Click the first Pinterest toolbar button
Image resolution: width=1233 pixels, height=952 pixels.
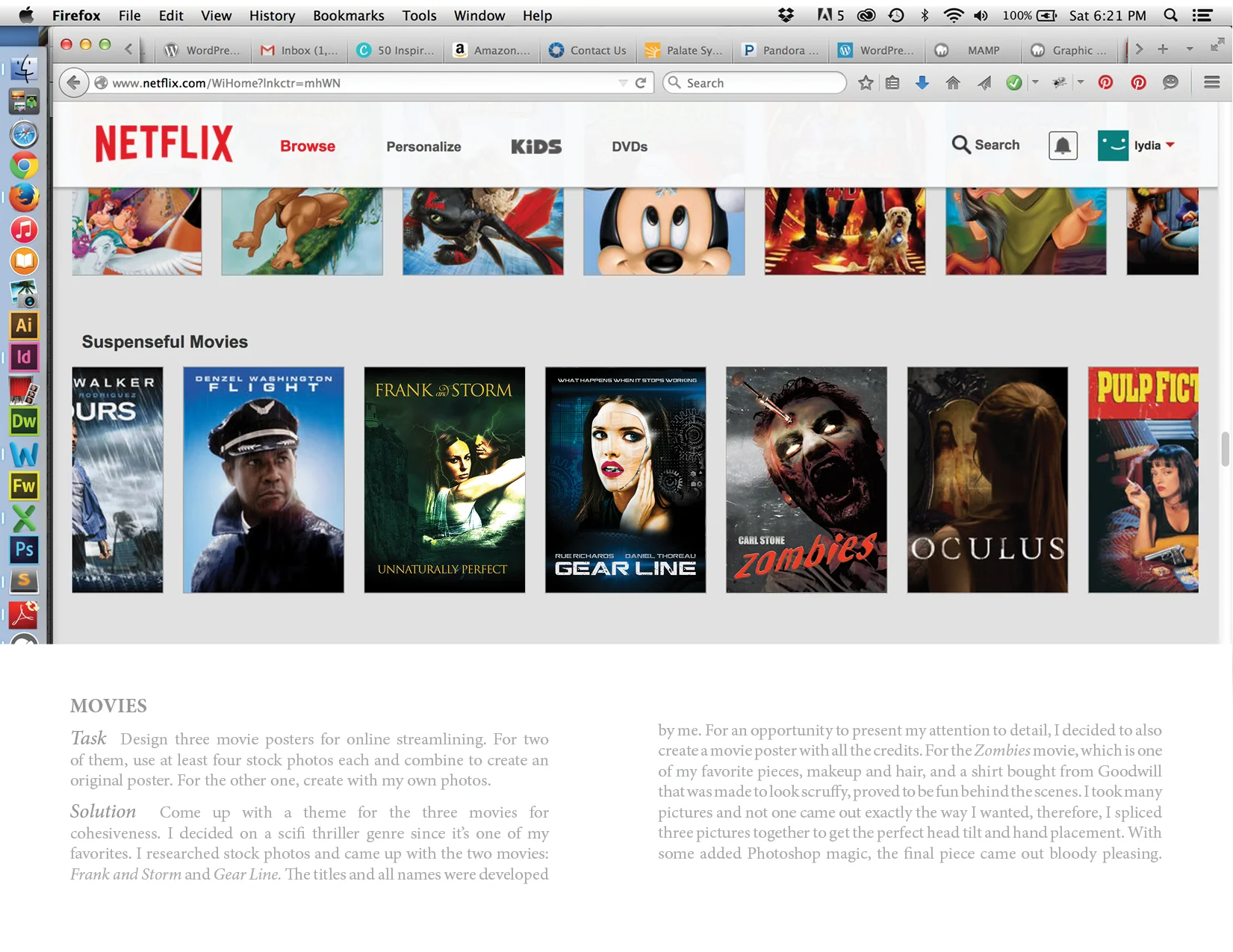click(x=1105, y=83)
